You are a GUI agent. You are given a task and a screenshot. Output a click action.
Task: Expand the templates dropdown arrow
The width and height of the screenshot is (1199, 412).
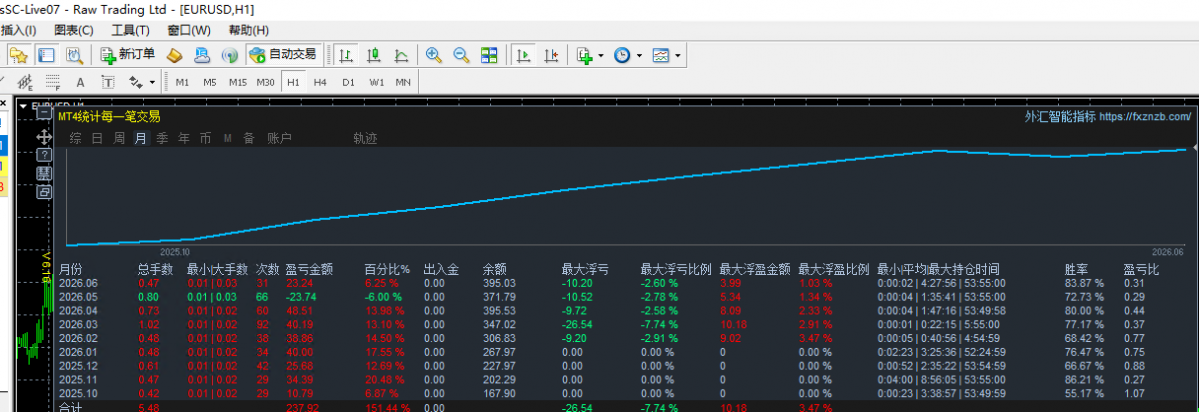[x=677, y=55]
